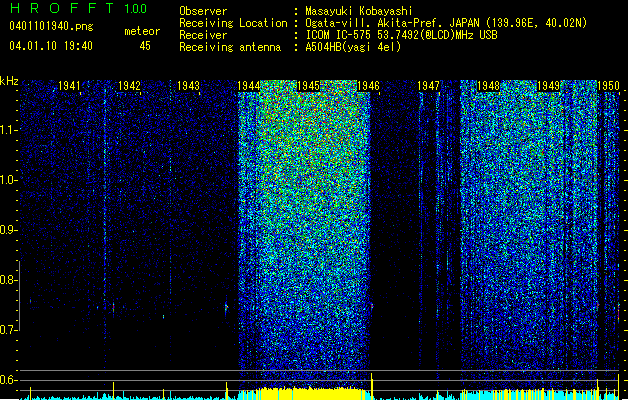Click the 0.8 kHz axis tick label

click(x=8, y=280)
